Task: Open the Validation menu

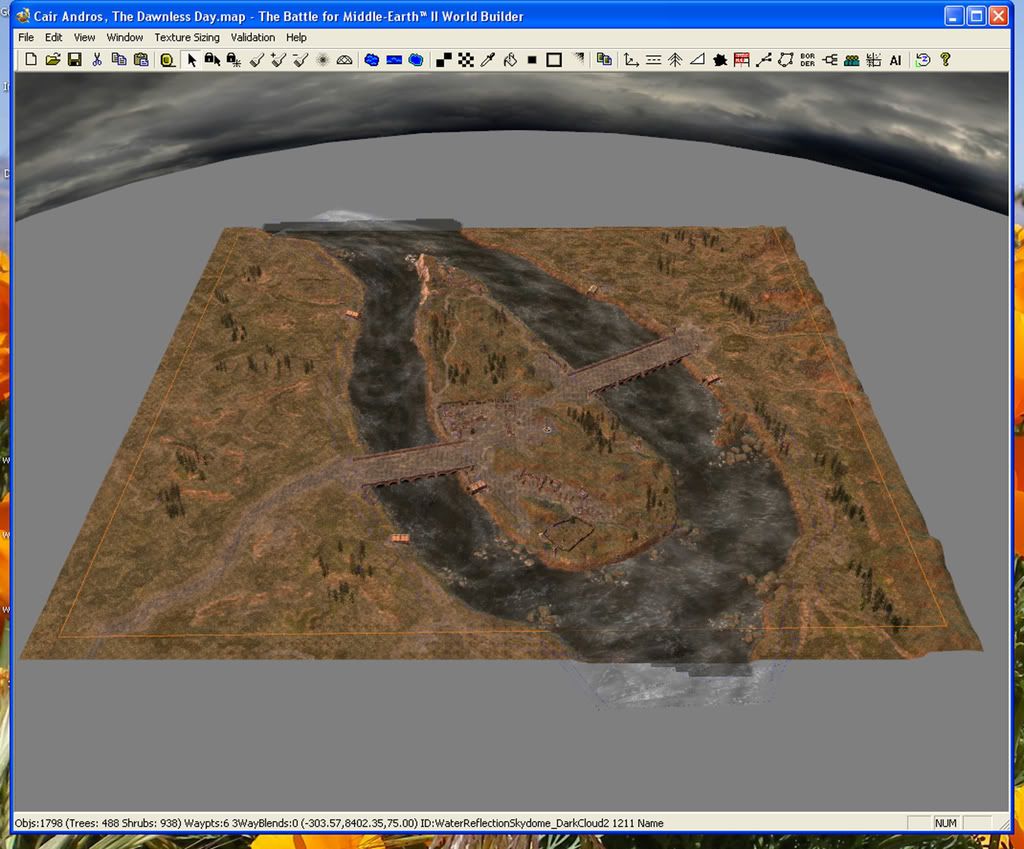Action: (252, 37)
